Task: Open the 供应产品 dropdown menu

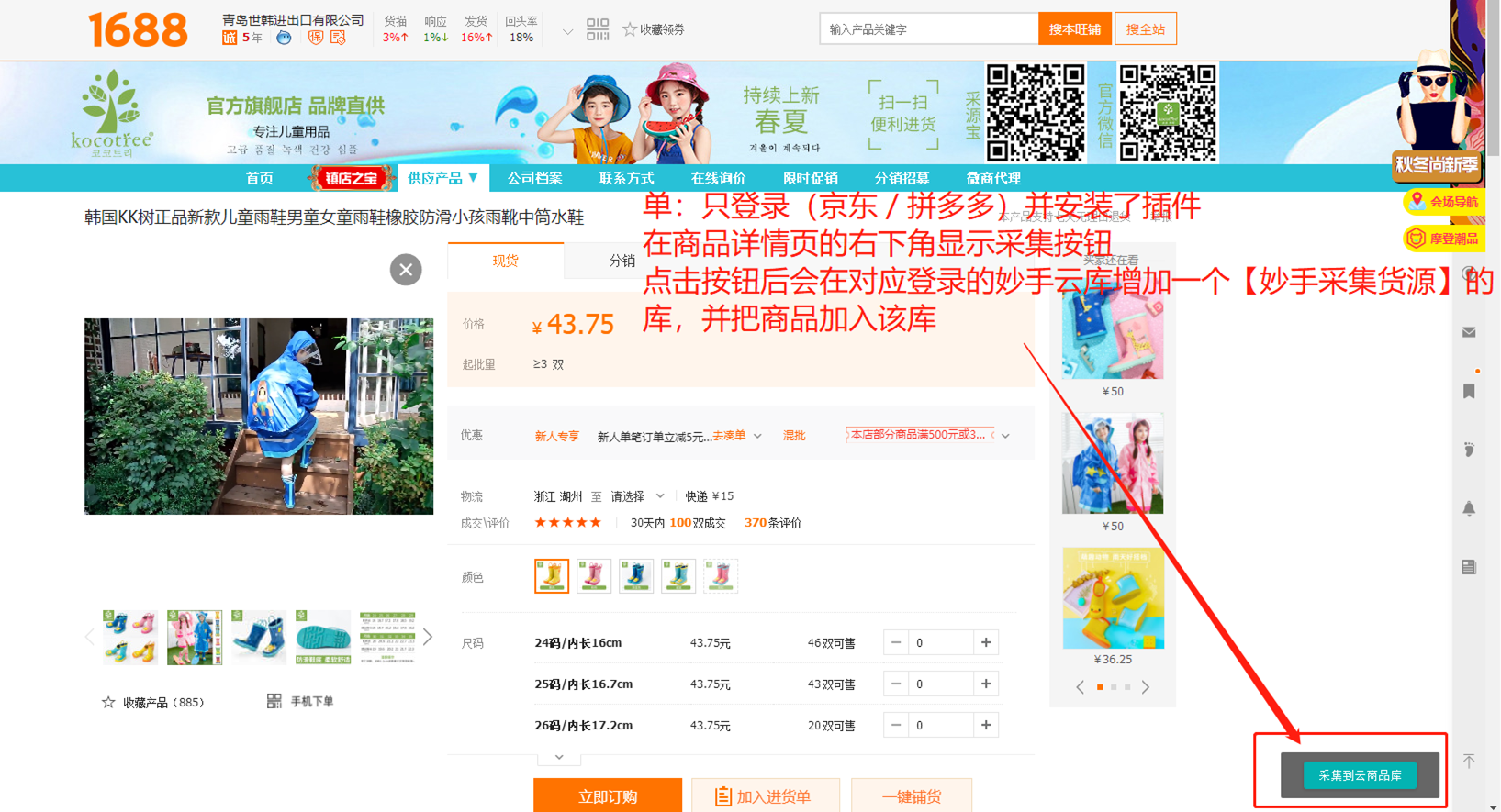Action: point(442,178)
